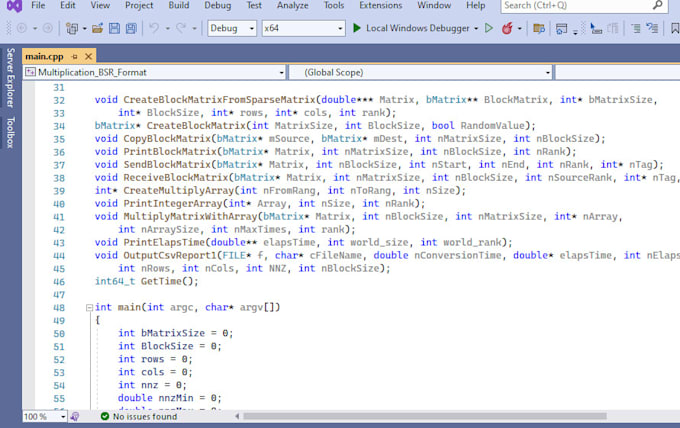Click the Undo arrow icon
This screenshot has width=680, height=428.
154,29
